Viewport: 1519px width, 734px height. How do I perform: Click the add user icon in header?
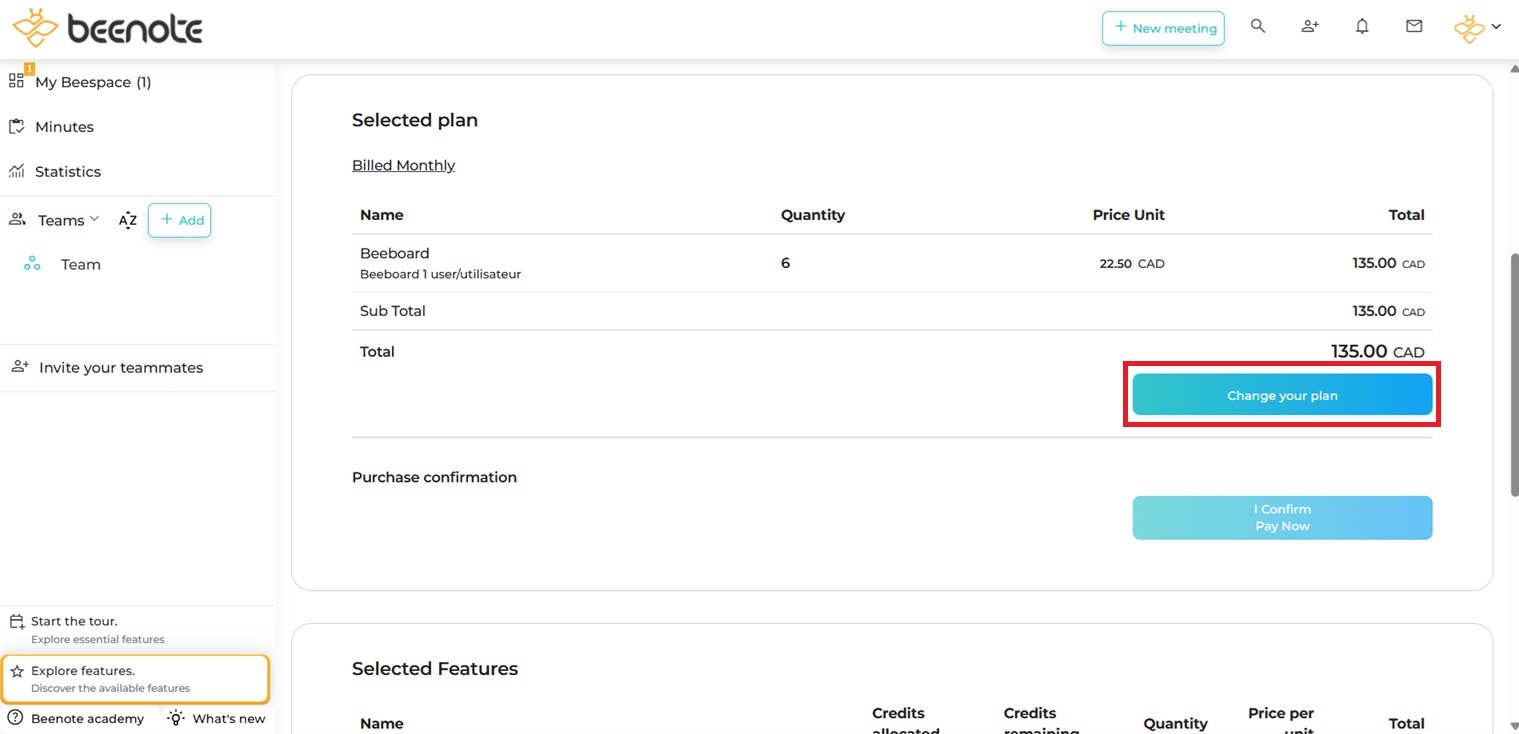pyautogui.click(x=1310, y=27)
